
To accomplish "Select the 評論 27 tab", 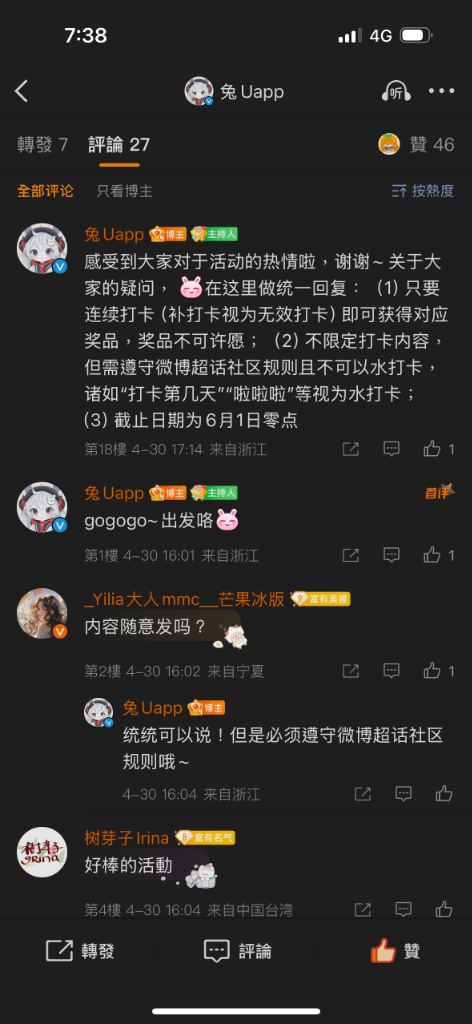I will 119,144.
